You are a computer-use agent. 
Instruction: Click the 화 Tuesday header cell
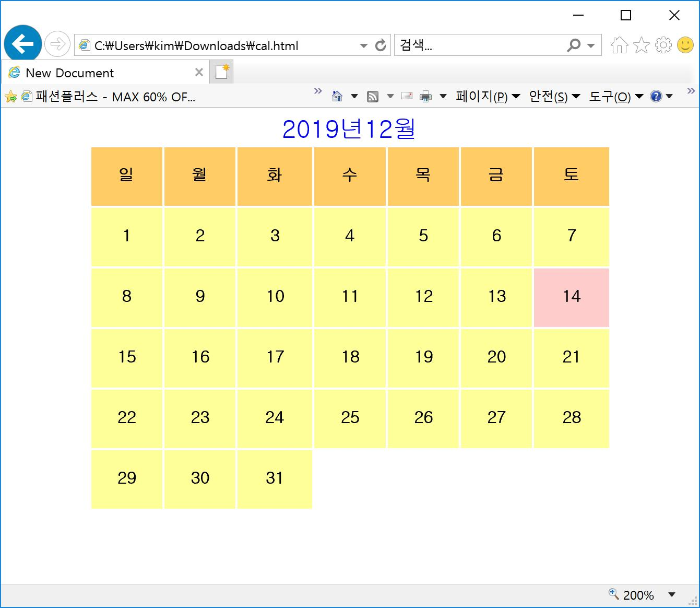coord(275,176)
